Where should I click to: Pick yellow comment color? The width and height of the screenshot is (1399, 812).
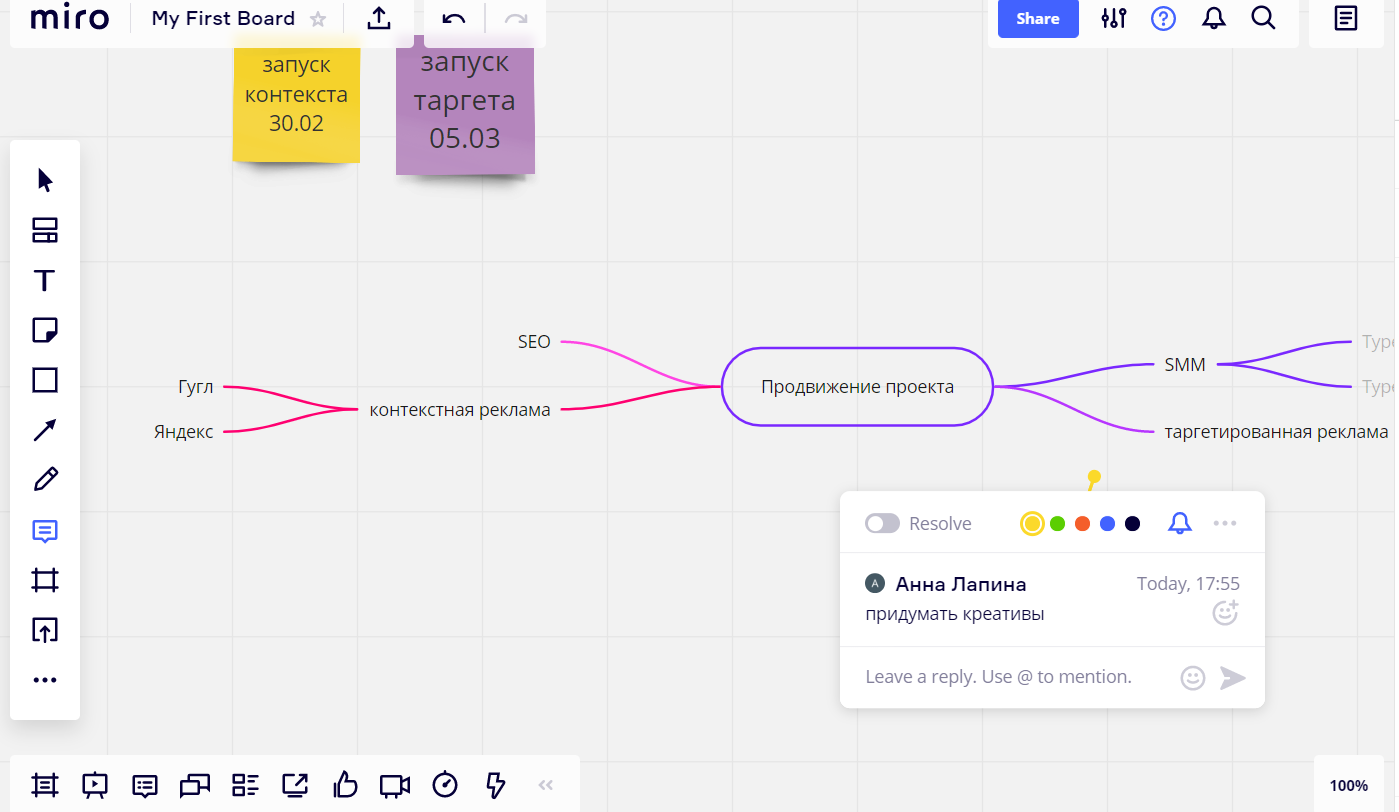tap(1032, 524)
